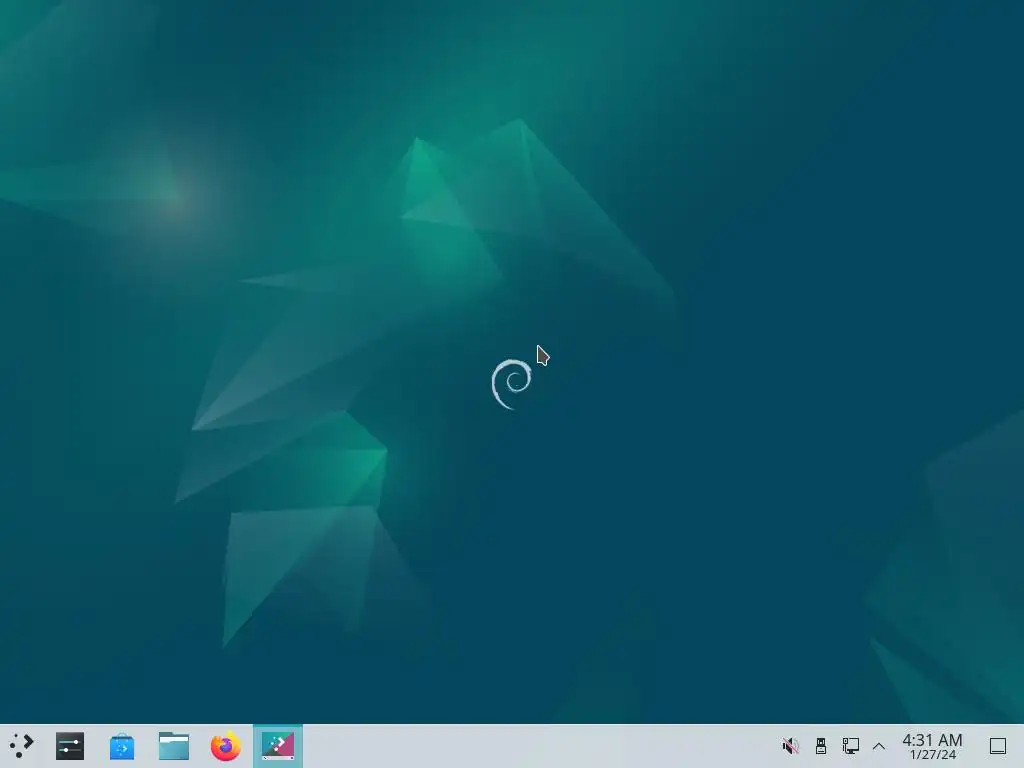Launch System Settings from the taskbar
The height and width of the screenshot is (768, 1024).
point(70,746)
